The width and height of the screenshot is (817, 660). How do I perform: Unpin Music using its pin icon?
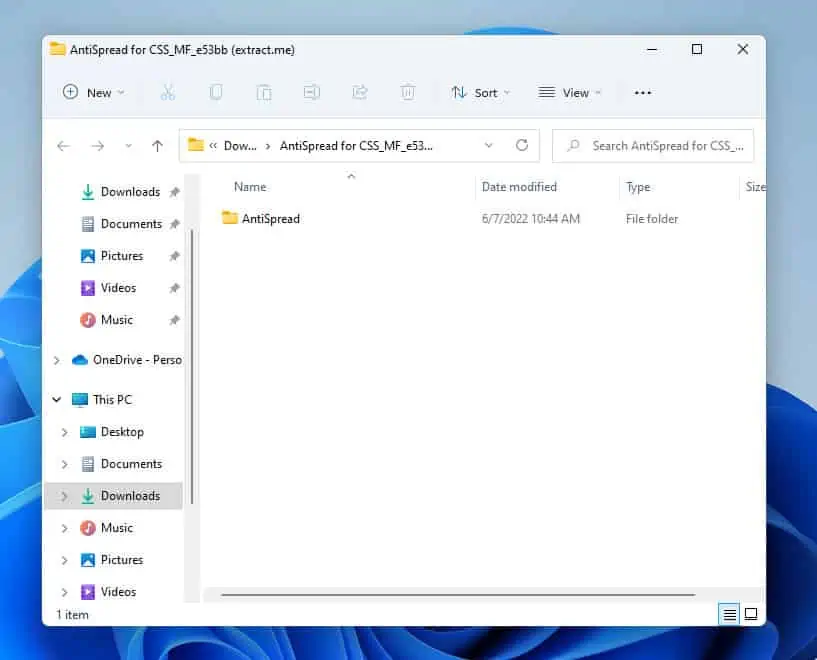coord(175,320)
